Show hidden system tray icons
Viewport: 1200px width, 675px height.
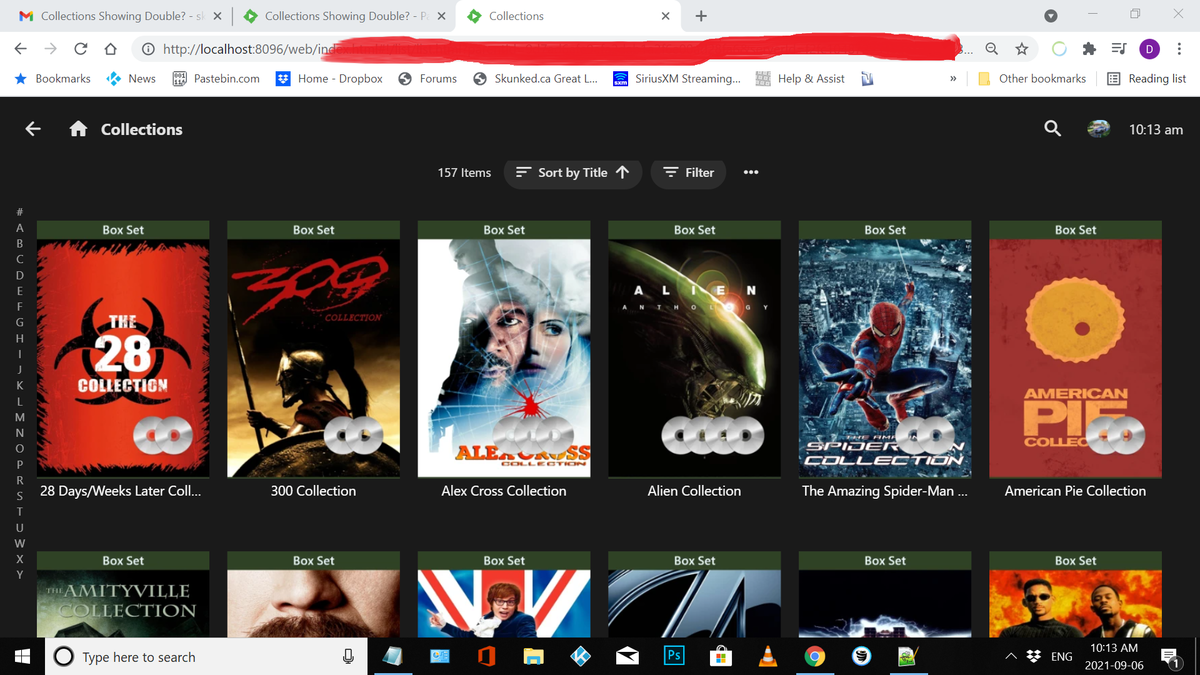pos(1011,656)
